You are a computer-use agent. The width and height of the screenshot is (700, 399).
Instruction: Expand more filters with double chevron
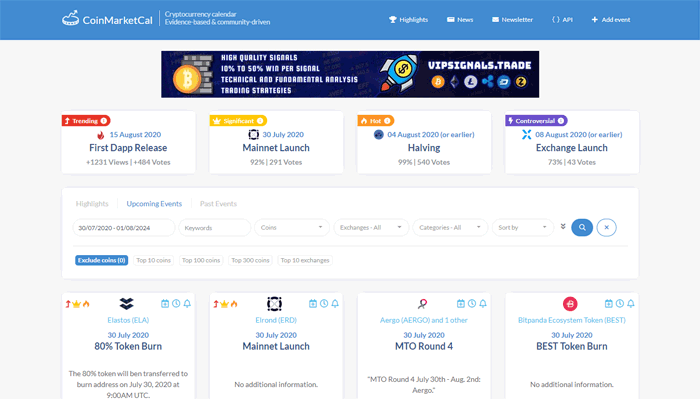click(563, 227)
